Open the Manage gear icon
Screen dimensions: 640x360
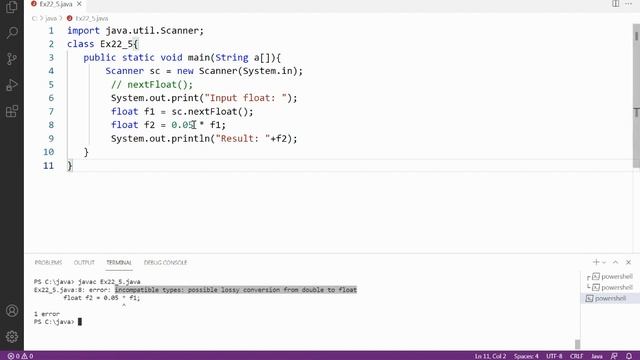tap(12, 337)
